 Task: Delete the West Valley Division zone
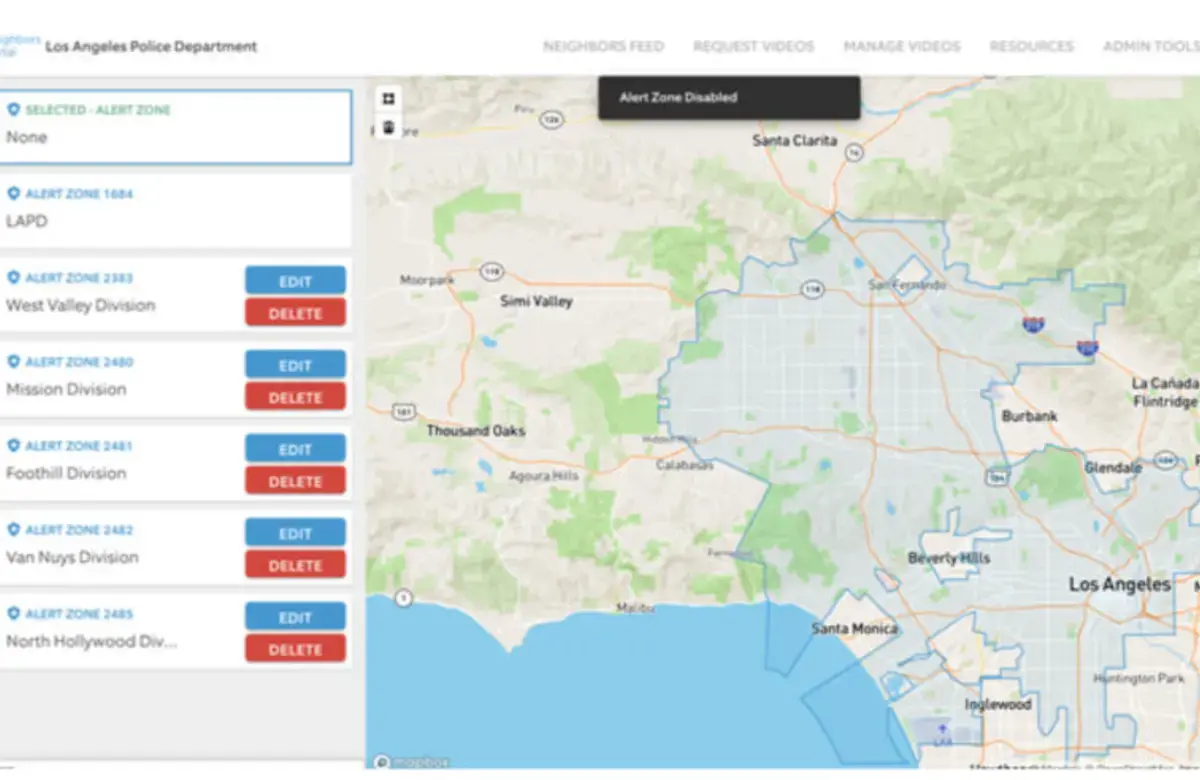295,313
